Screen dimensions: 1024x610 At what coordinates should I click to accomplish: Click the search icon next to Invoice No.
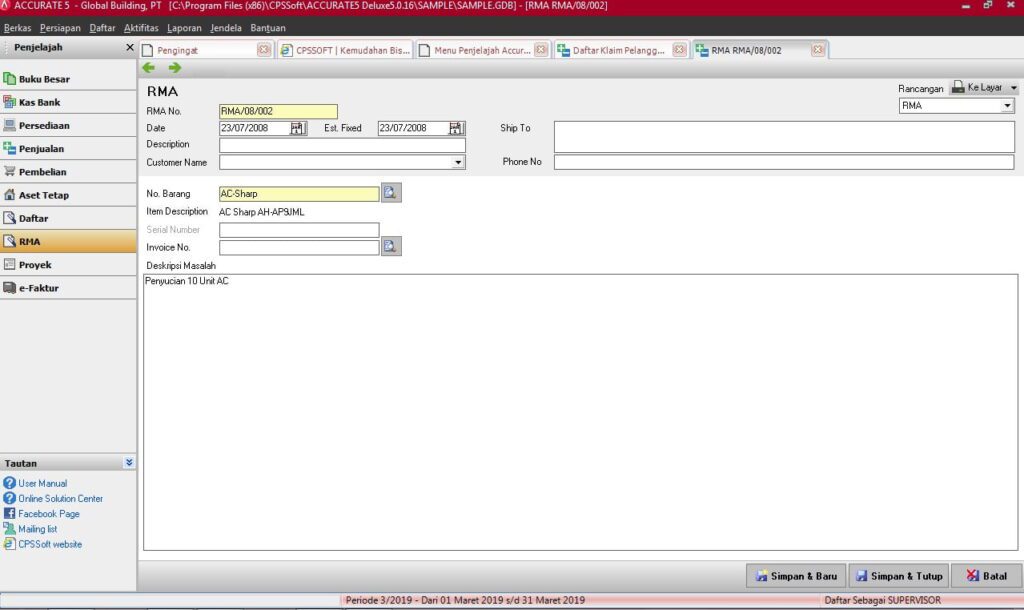pos(389,246)
